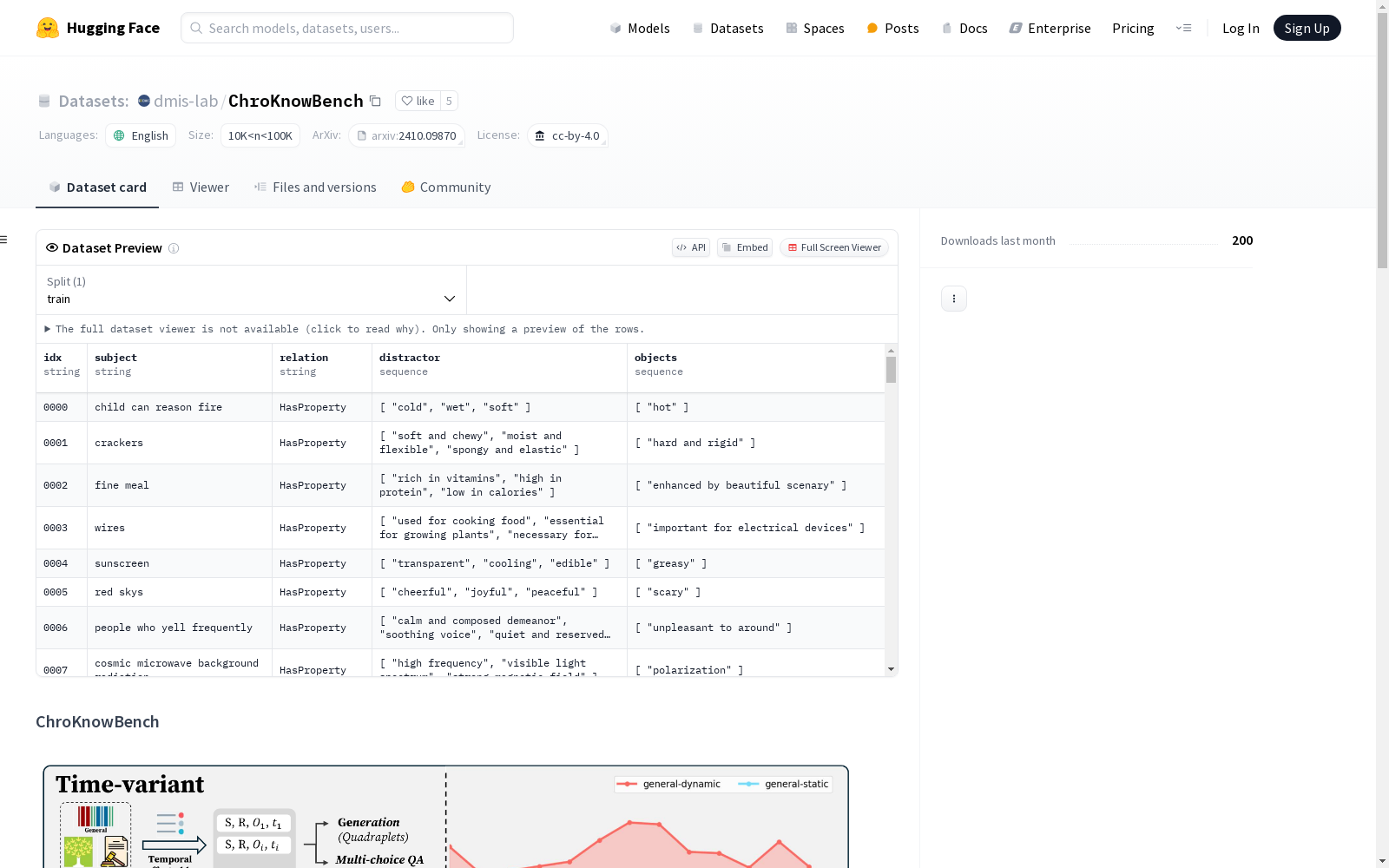The width and height of the screenshot is (1389, 868).
Task: Click the Datasets icon beside the title
Action: coord(44,101)
